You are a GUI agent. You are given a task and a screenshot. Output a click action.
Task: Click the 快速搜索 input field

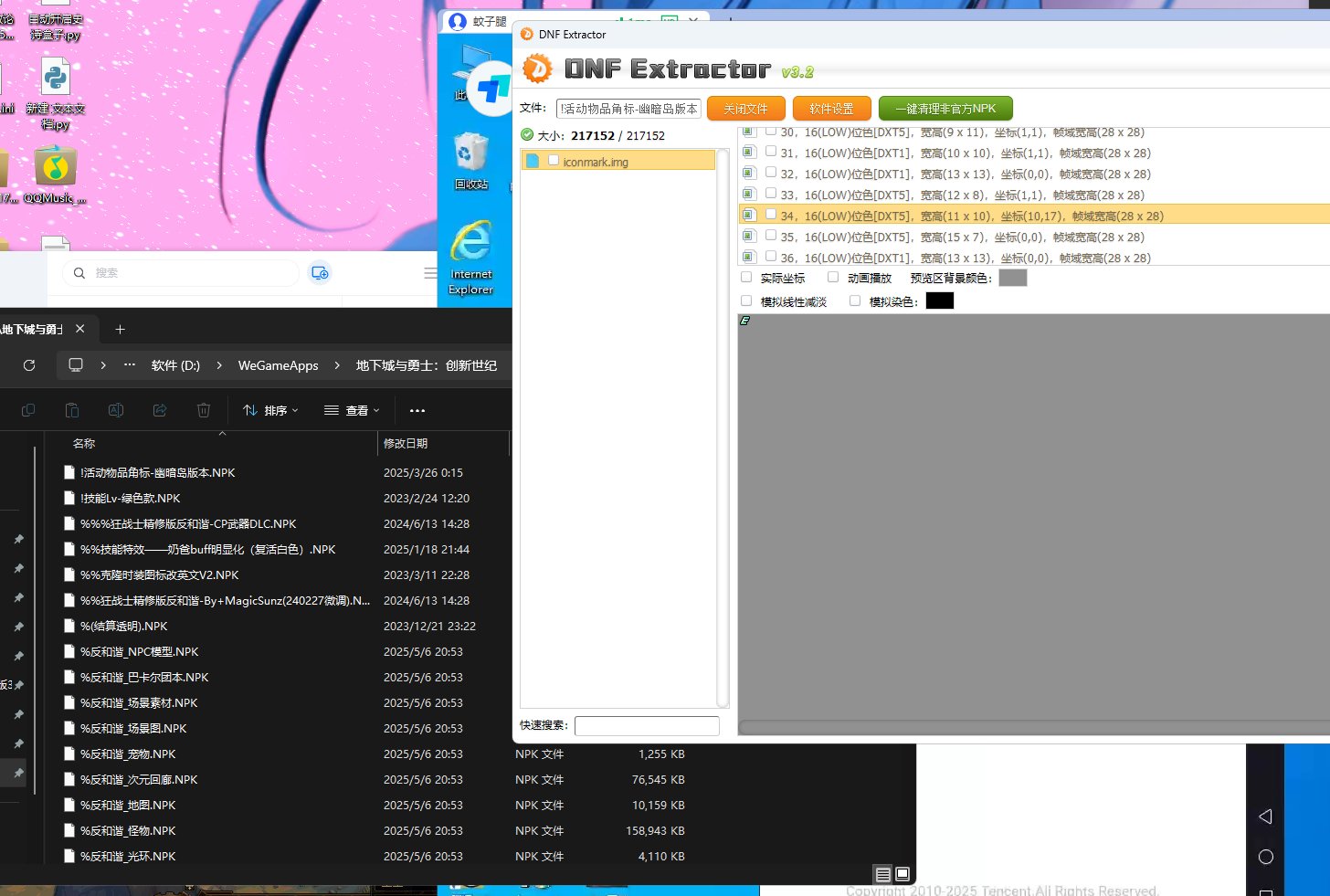(647, 726)
